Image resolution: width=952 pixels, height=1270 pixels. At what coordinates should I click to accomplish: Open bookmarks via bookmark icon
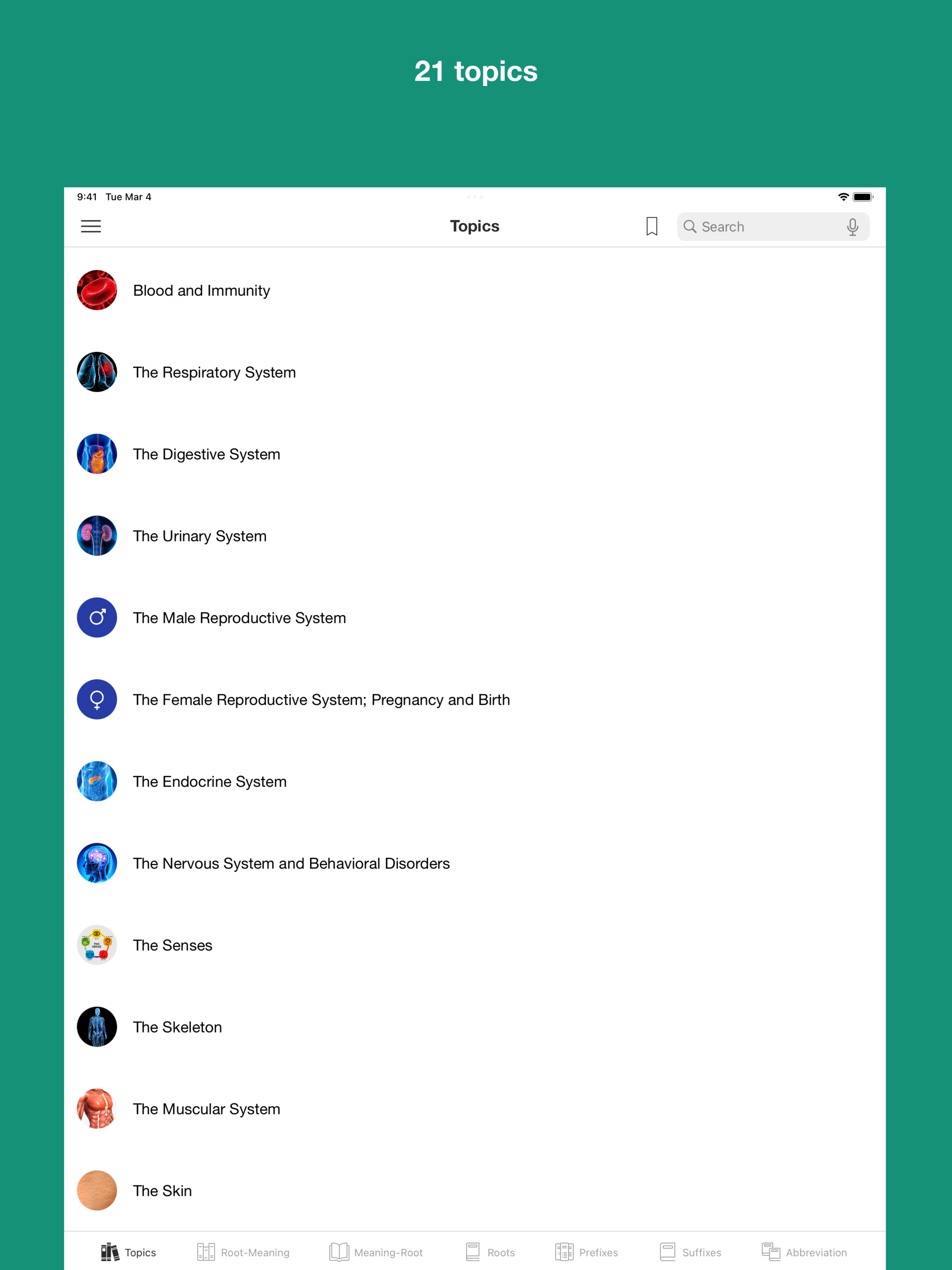[x=652, y=226]
